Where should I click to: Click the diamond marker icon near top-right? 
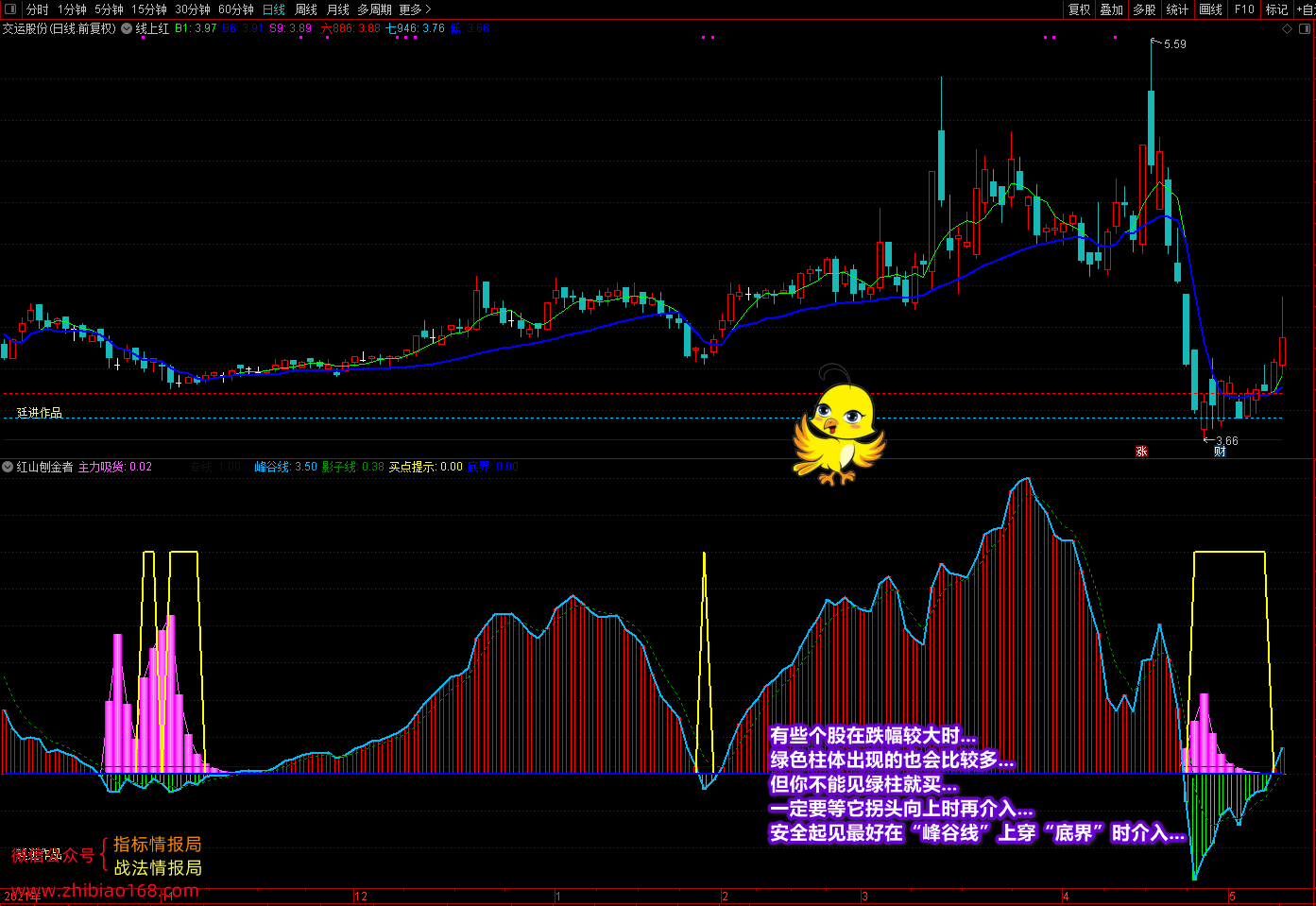pos(1287,29)
